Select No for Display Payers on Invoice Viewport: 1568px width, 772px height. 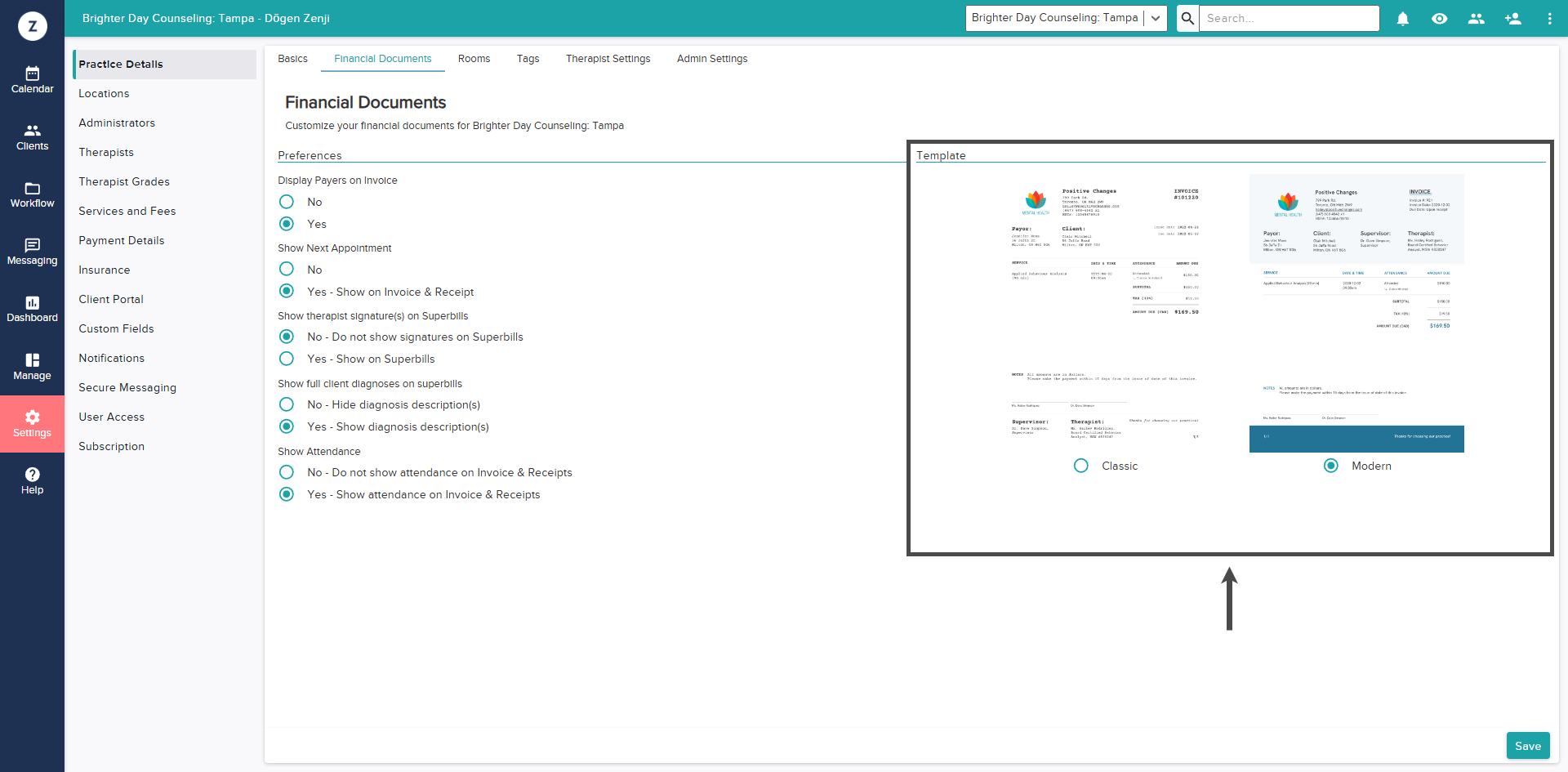point(287,202)
